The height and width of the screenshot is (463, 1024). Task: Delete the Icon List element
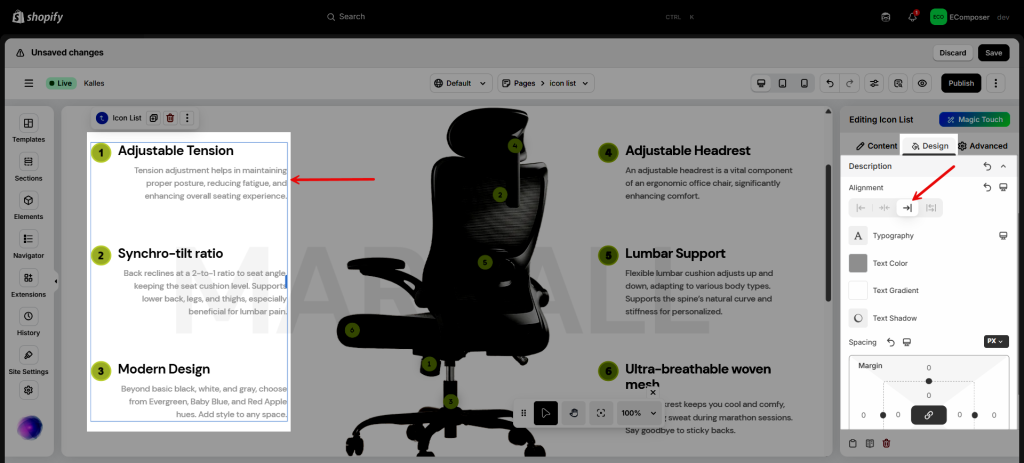(x=170, y=118)
